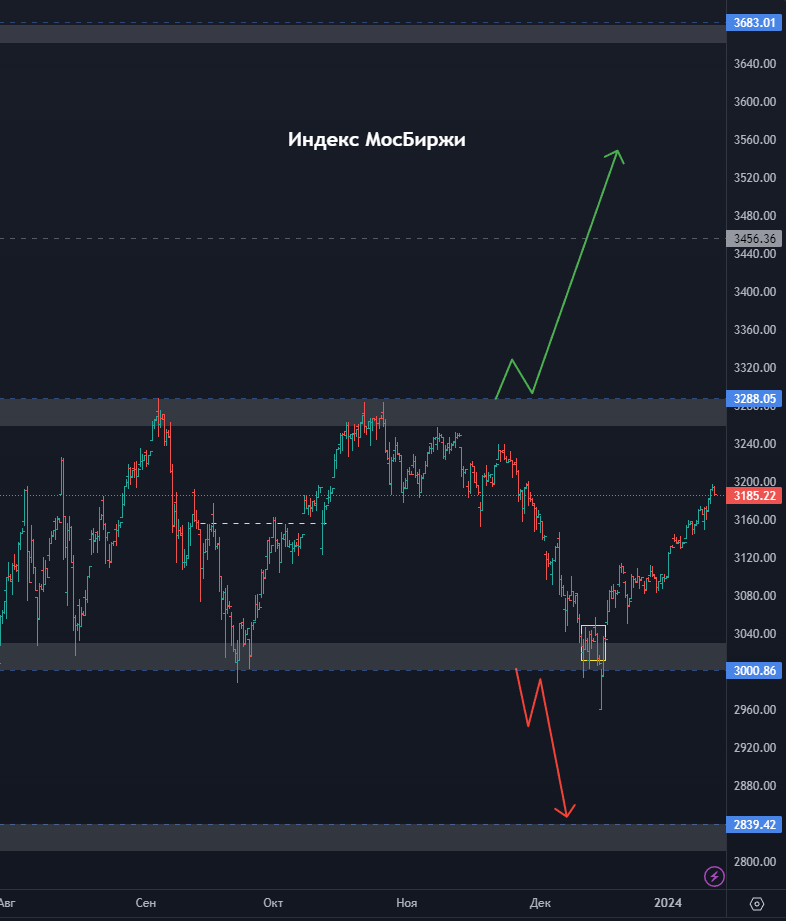This screenshot has height=921, width=786.
Task: Click the 2960.00 price scale value
Action: 755,710
